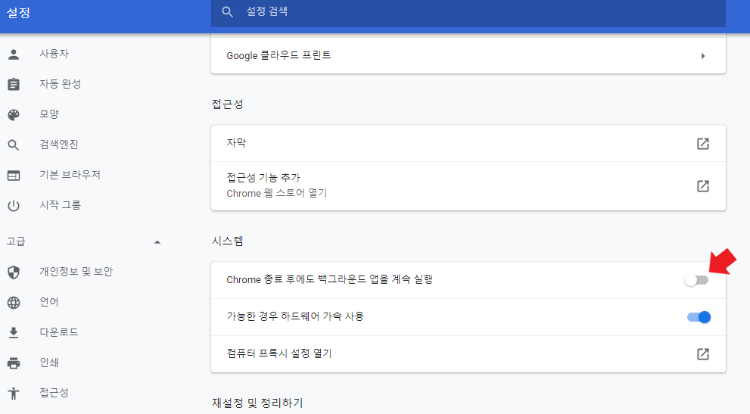Screen dimensions: 750x414
Task: Enable background apps after Chrome closes toggle
Action: (696, 280)
